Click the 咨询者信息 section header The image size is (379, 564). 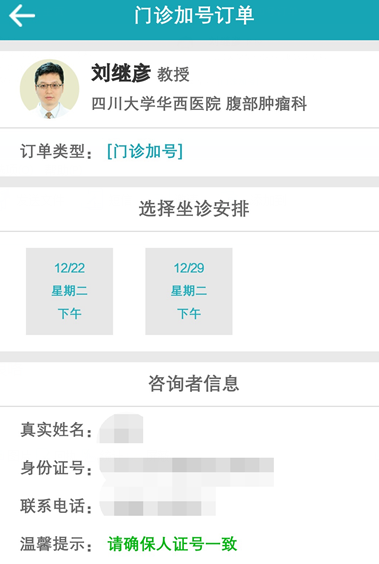(x=194, y=383)
